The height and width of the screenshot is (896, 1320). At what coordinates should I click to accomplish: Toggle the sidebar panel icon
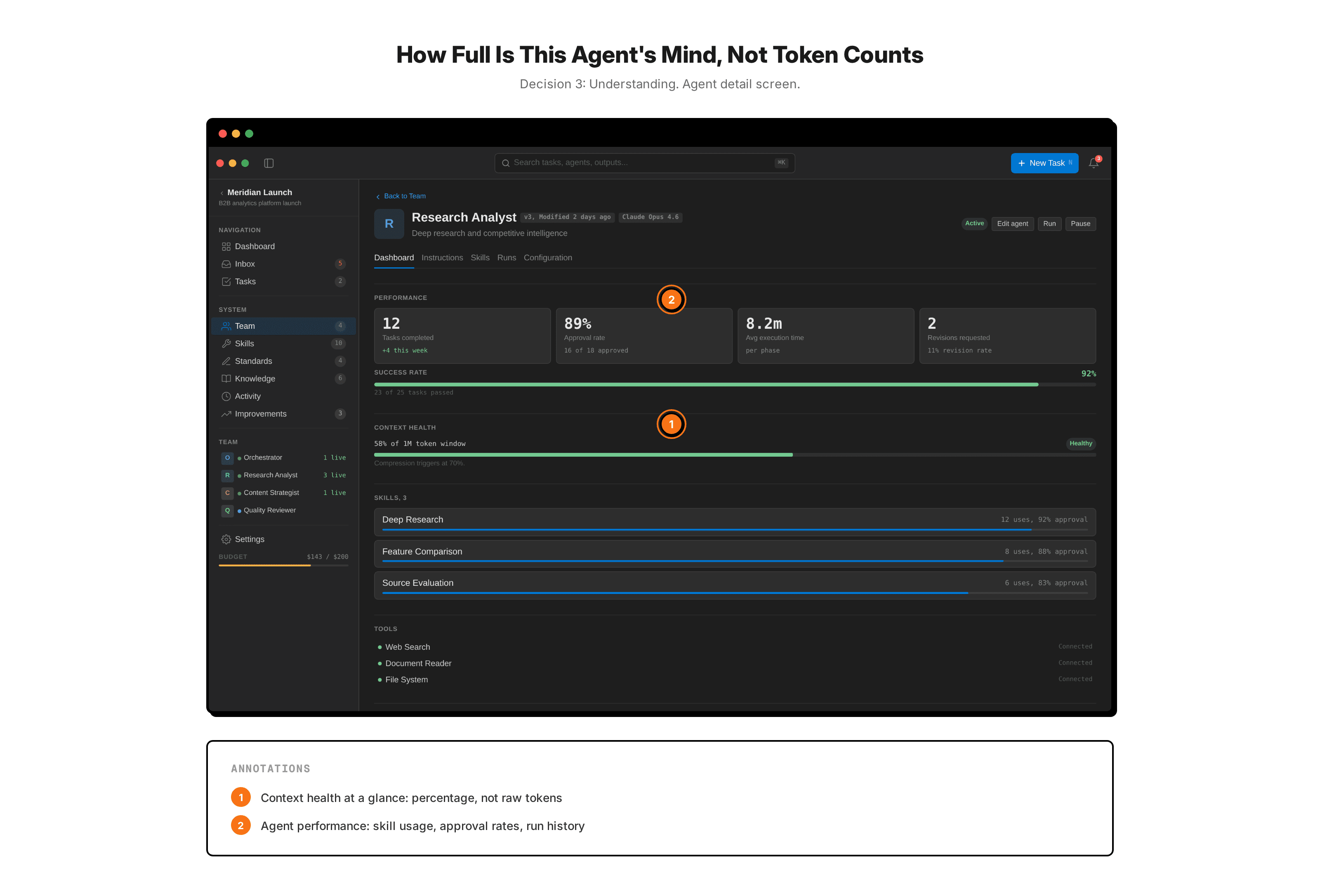click(269, 163)
